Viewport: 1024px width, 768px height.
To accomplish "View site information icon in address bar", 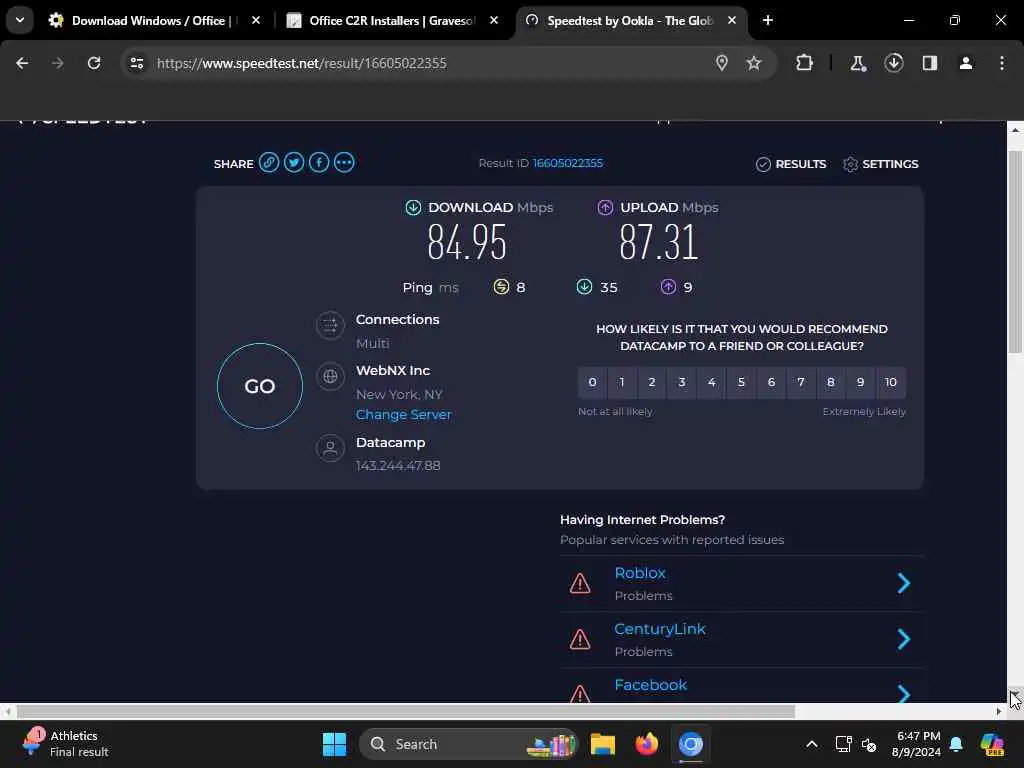I will (x=137, y=63).
